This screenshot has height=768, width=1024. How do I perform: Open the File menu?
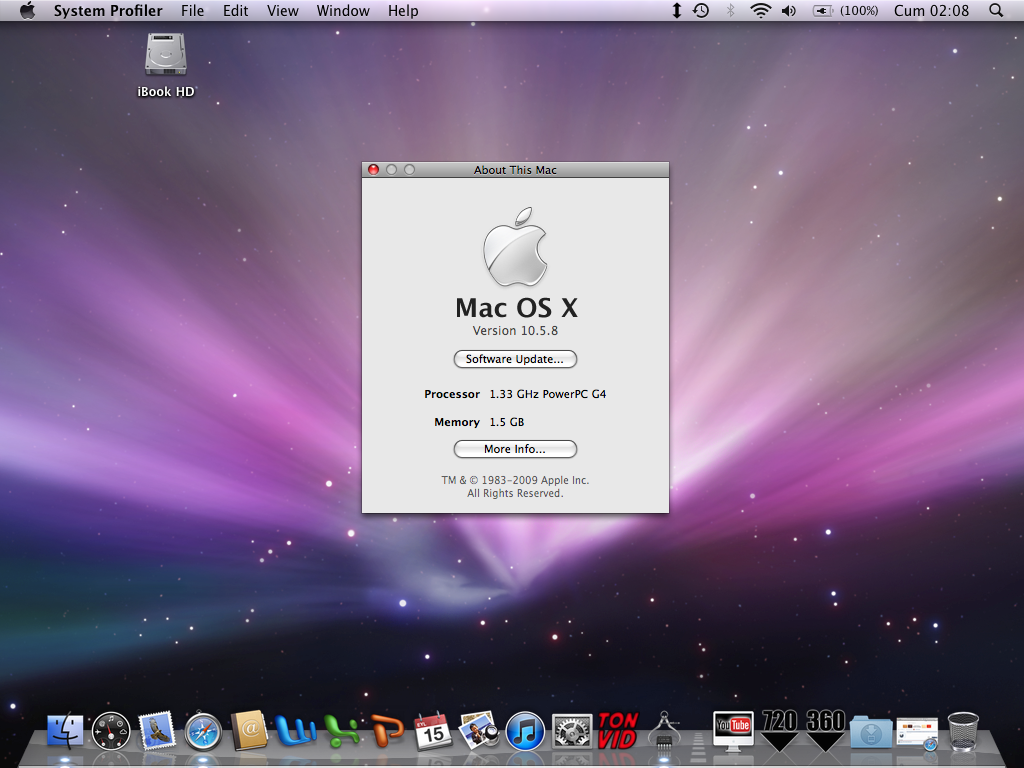pos(193,10)
